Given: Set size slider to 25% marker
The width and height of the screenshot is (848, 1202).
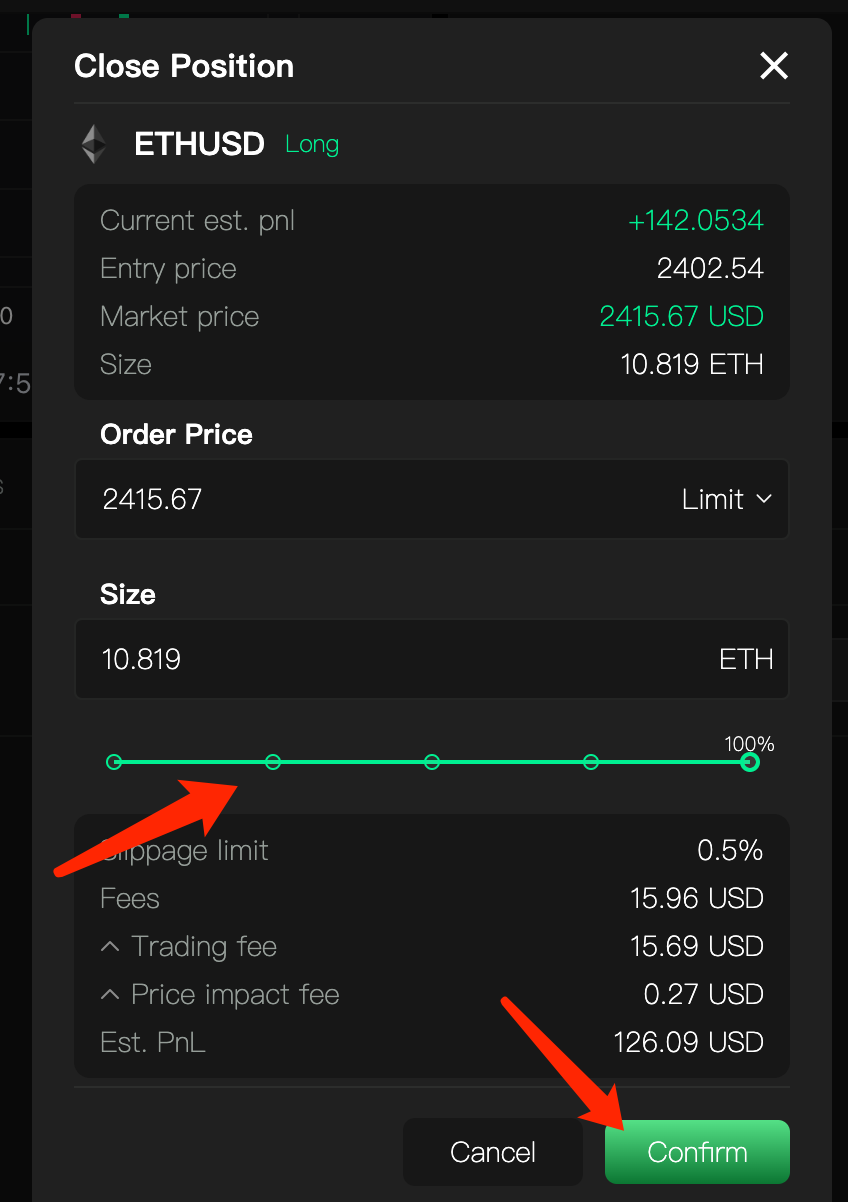Looking at the screenshot, I should point(273,762).
